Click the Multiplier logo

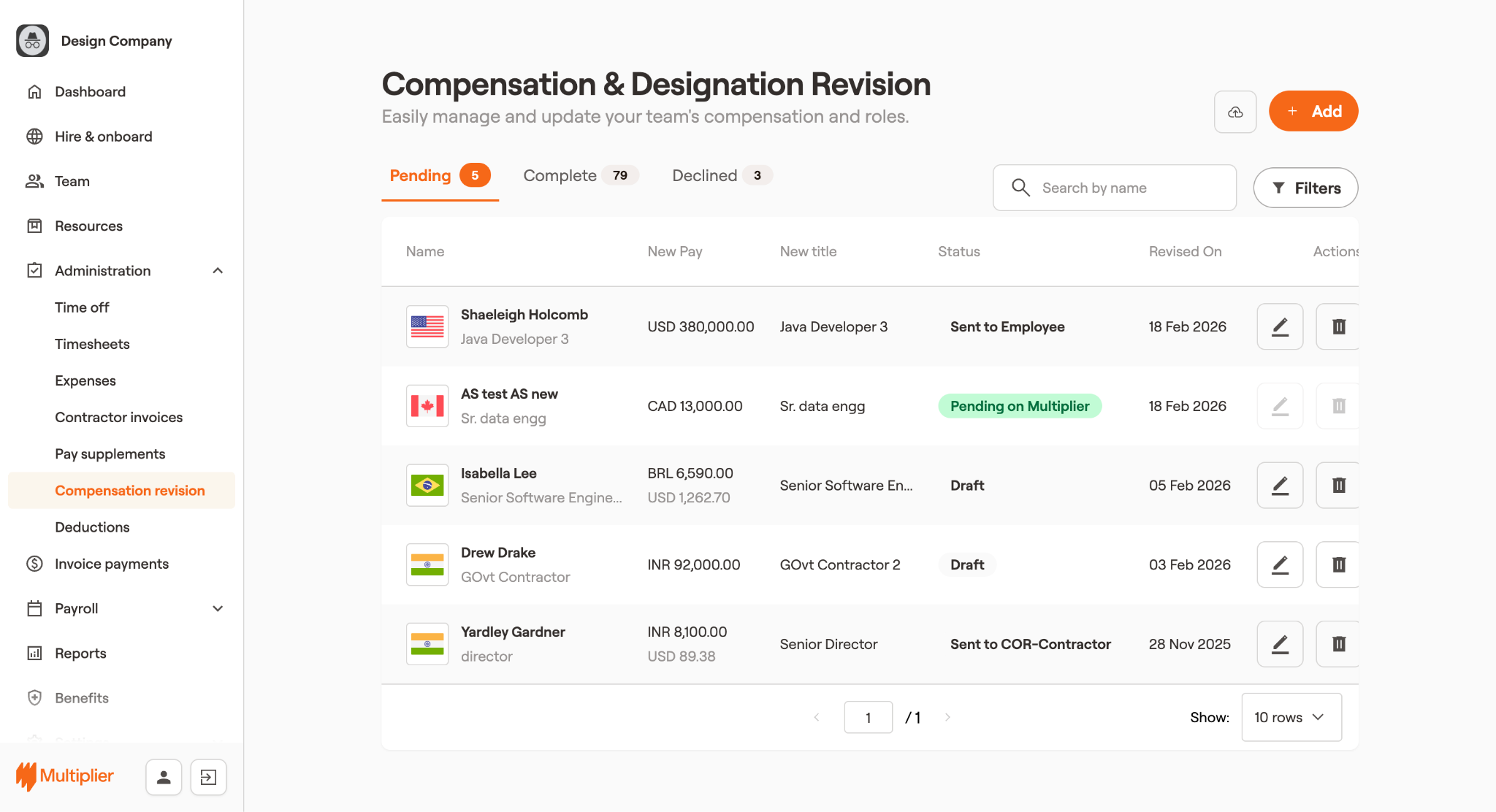(x=65, y=775)
